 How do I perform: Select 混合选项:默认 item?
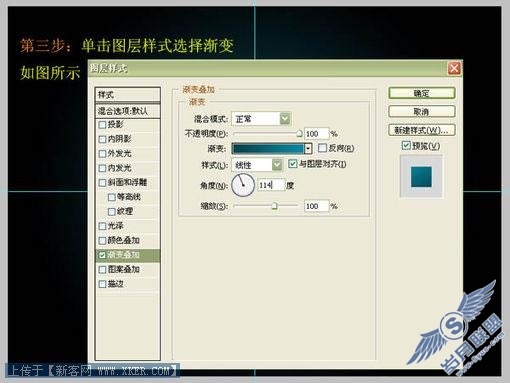[x=128, y=111]
